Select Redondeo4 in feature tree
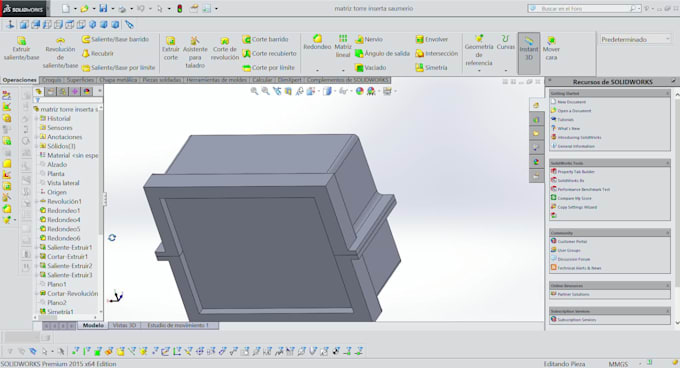Viewport: 680px width, 368px height. (x=63, y=220)
